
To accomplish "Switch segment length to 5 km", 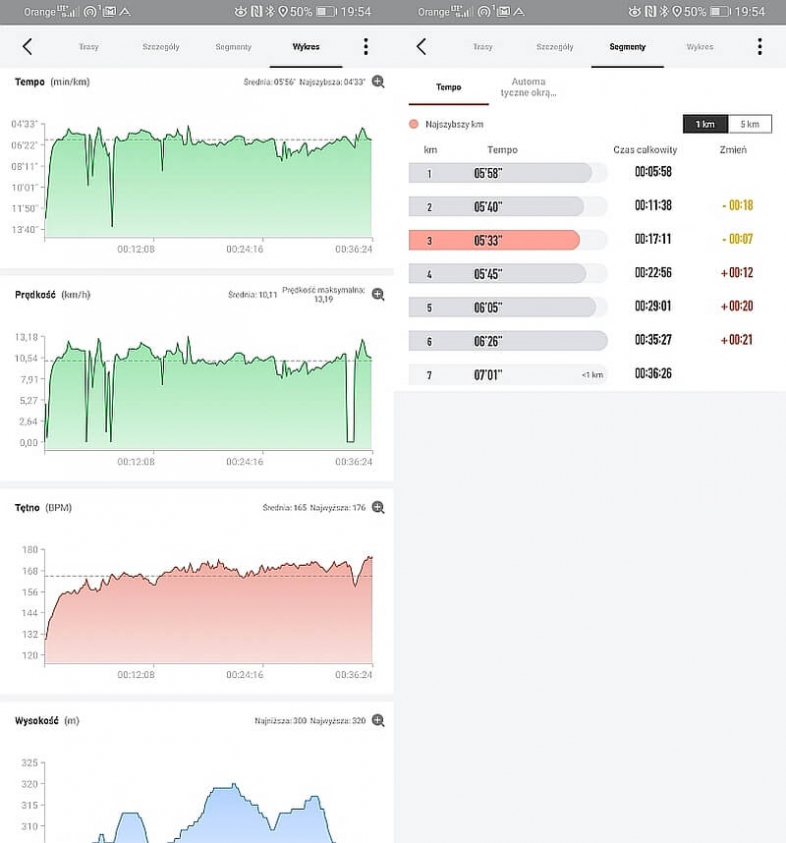I will [x=749, y=124].
